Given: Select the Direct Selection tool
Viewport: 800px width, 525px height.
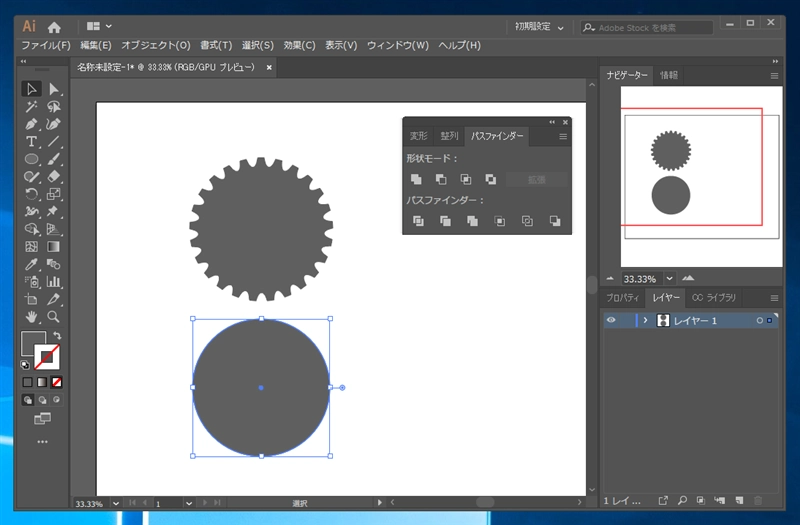Looking at the screenshot, I should 54,89.
